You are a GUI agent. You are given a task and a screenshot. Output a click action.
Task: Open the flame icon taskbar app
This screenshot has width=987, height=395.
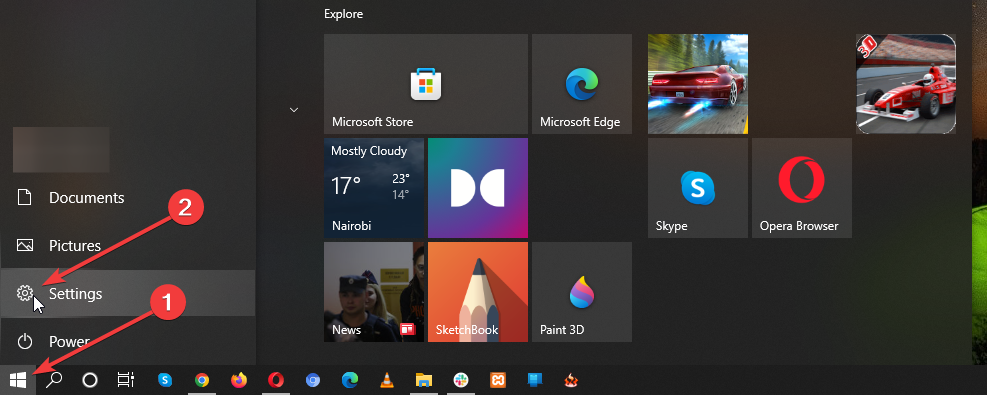[x=570, y=380]
